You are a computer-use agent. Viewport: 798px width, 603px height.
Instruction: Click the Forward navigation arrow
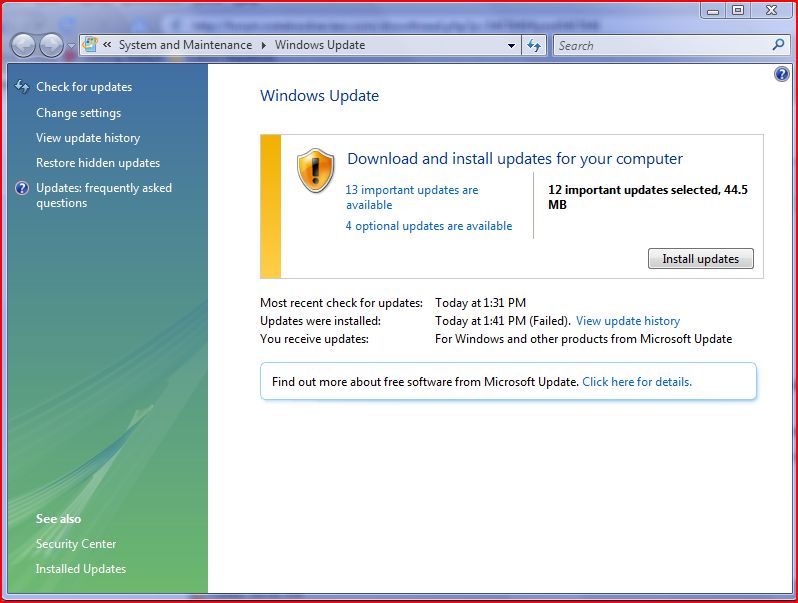coord(51,46)
